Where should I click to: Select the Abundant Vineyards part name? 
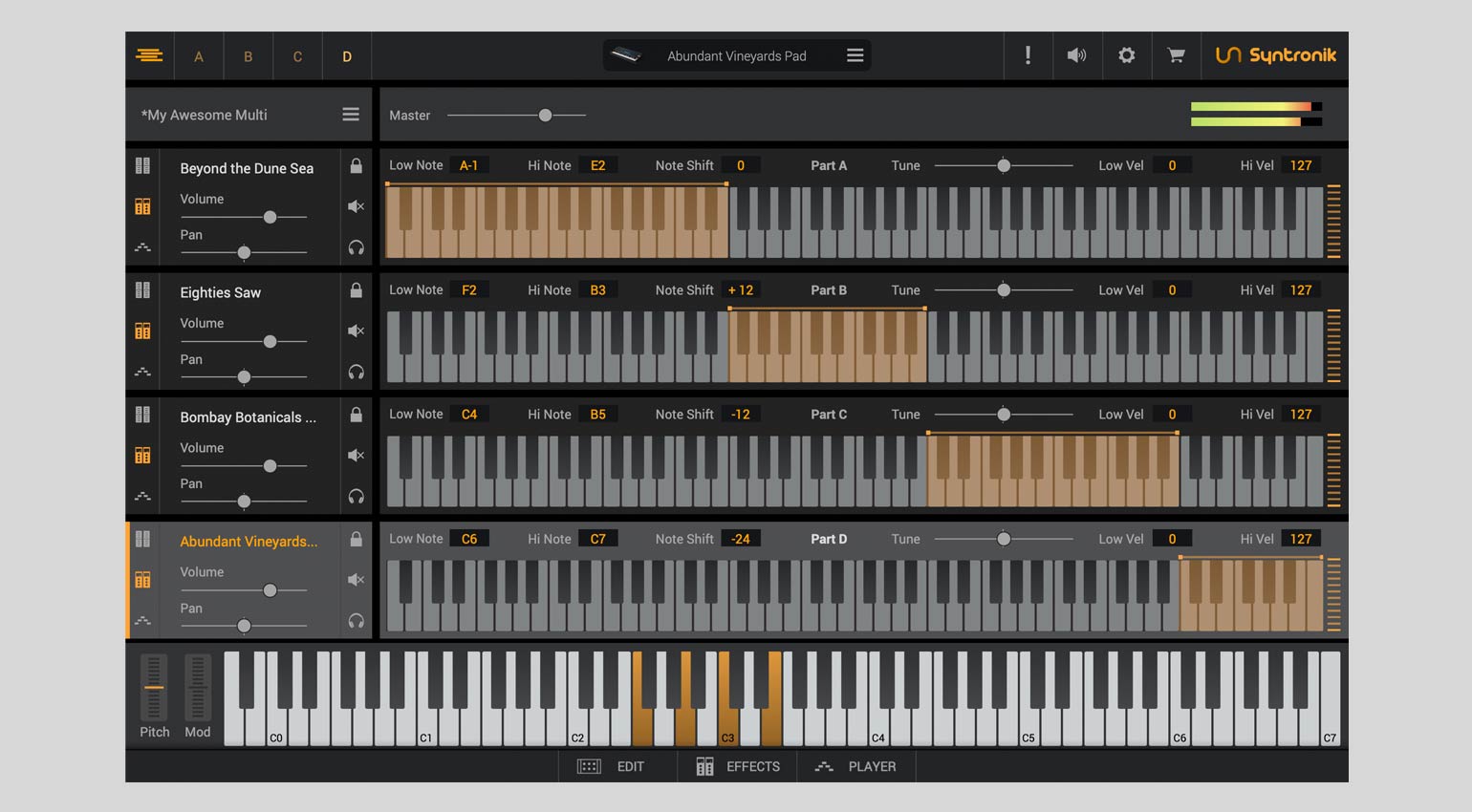pyautogui.click(x=249, y=541)
